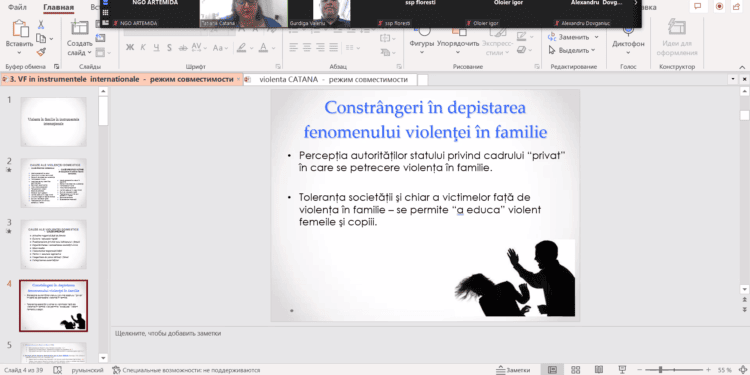Toggle italic formatting with the К button
Viewport: 750px width, 375px height.
[143, 48]
